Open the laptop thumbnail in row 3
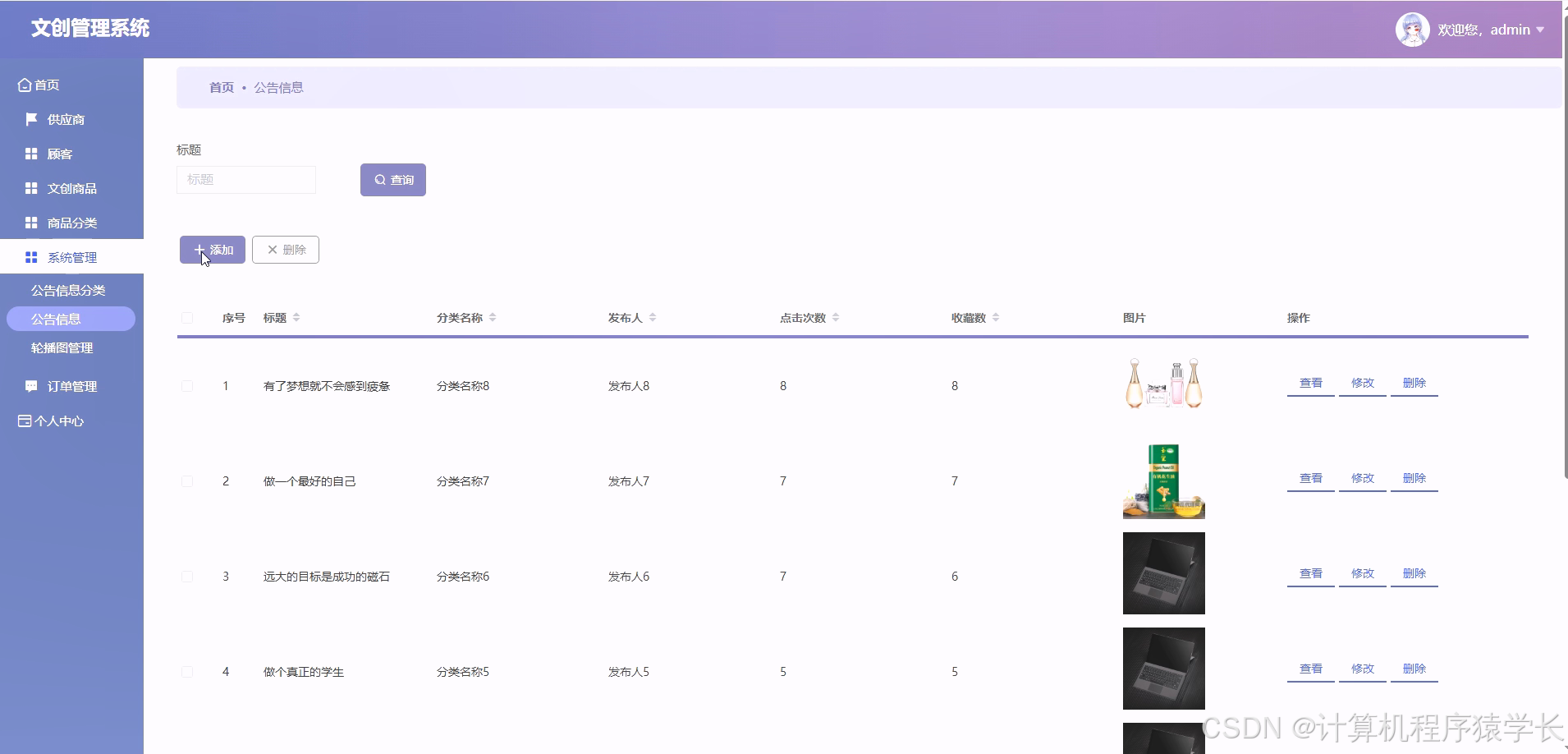The image size is (1568, 754). point(1164,573)
